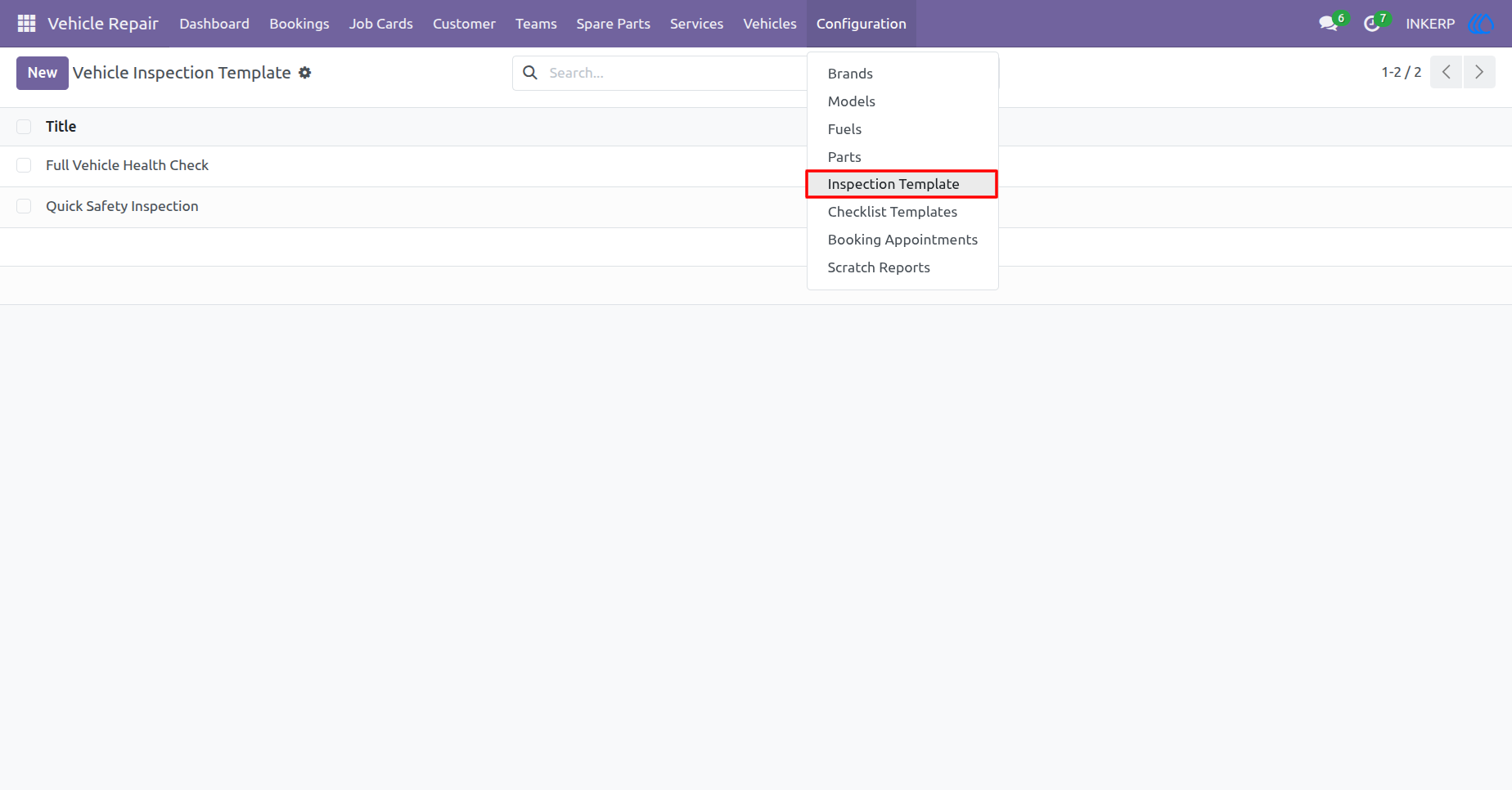The image size is (1512, 790).
Task: Select Fuels from the Configuration menu
Action: click(x=902, y=129)
